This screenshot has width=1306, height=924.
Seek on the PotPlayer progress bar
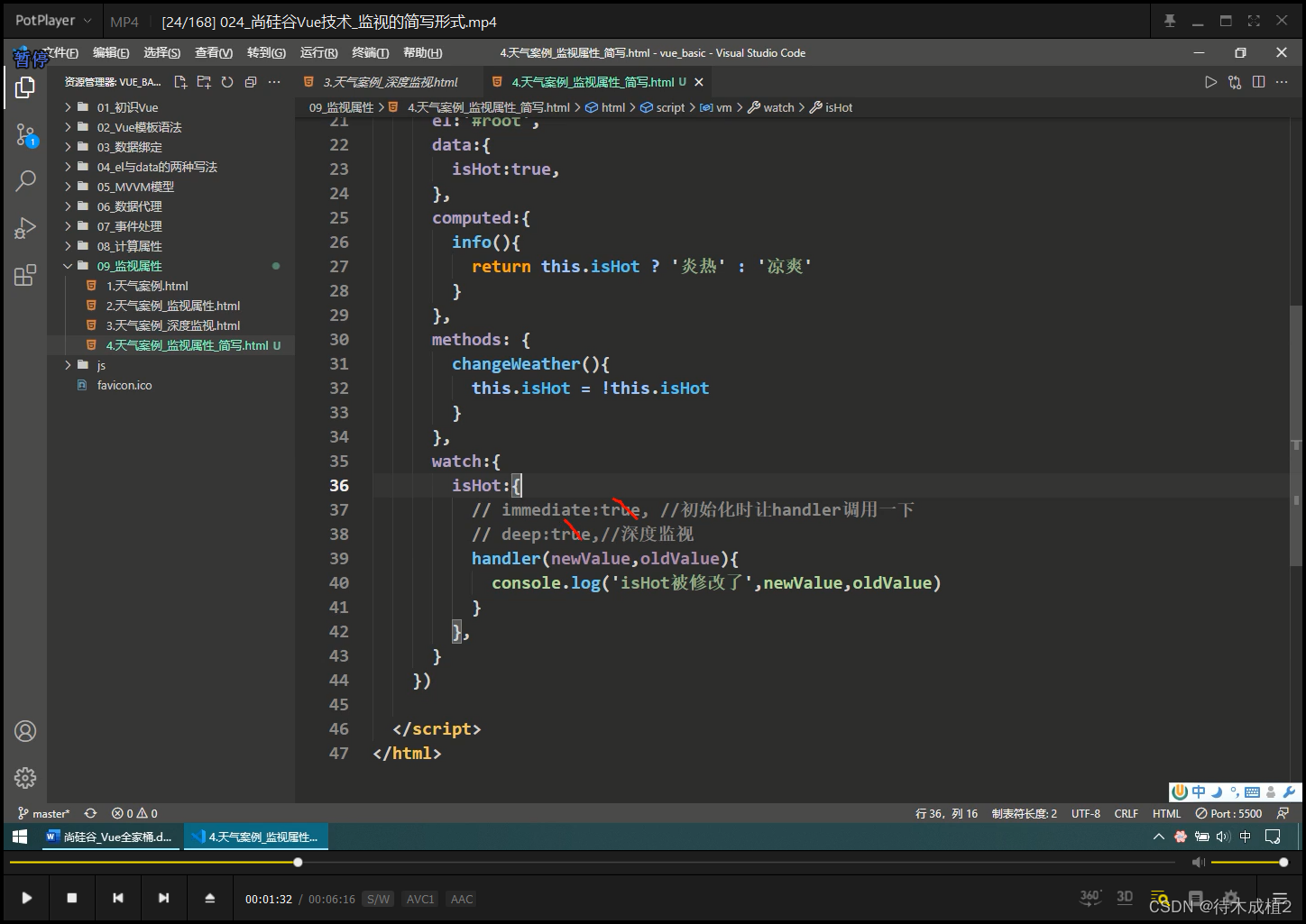[592, 863]
